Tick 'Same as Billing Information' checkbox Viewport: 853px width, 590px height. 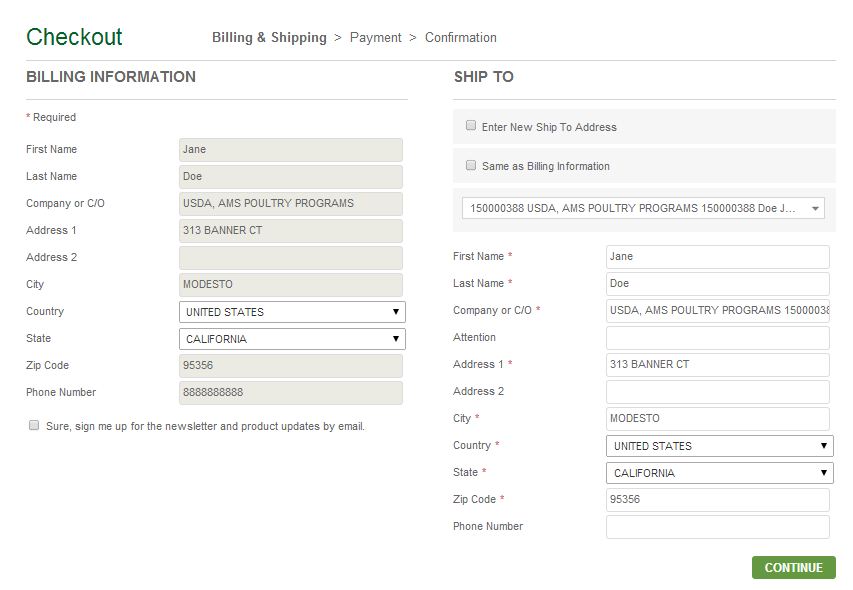[x=471, y=165]
